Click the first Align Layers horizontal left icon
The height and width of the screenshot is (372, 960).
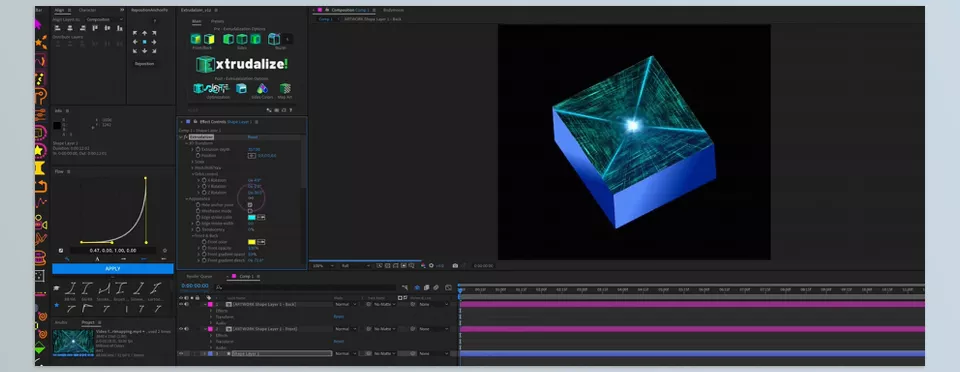pyautogui.click(x=57, y=28)
